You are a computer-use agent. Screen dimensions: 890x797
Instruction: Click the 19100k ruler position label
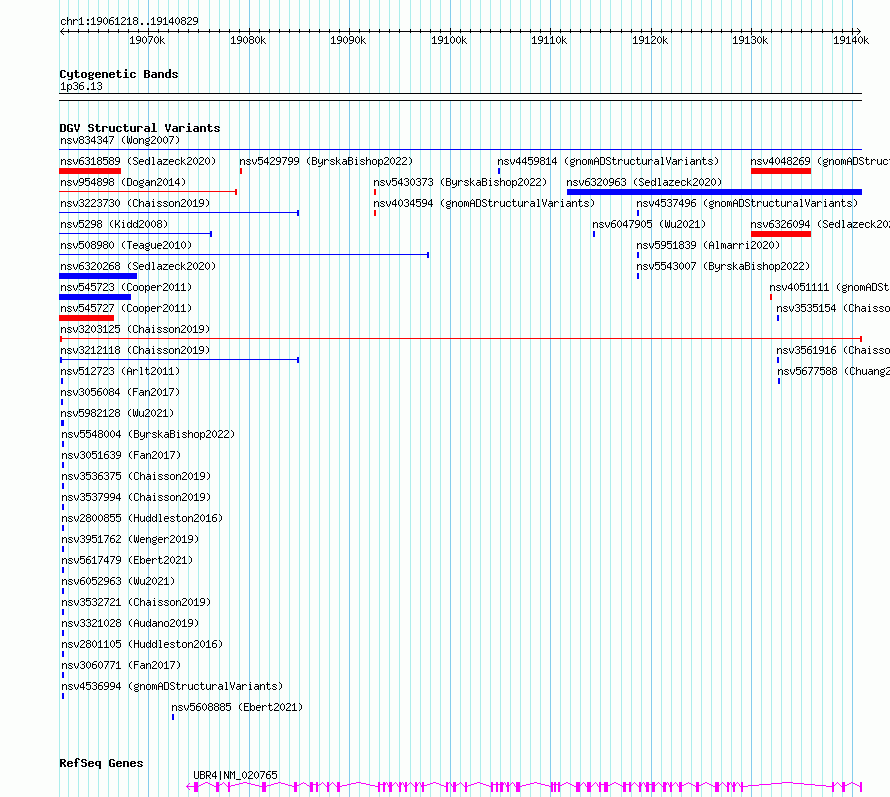(x=449, y=40)
